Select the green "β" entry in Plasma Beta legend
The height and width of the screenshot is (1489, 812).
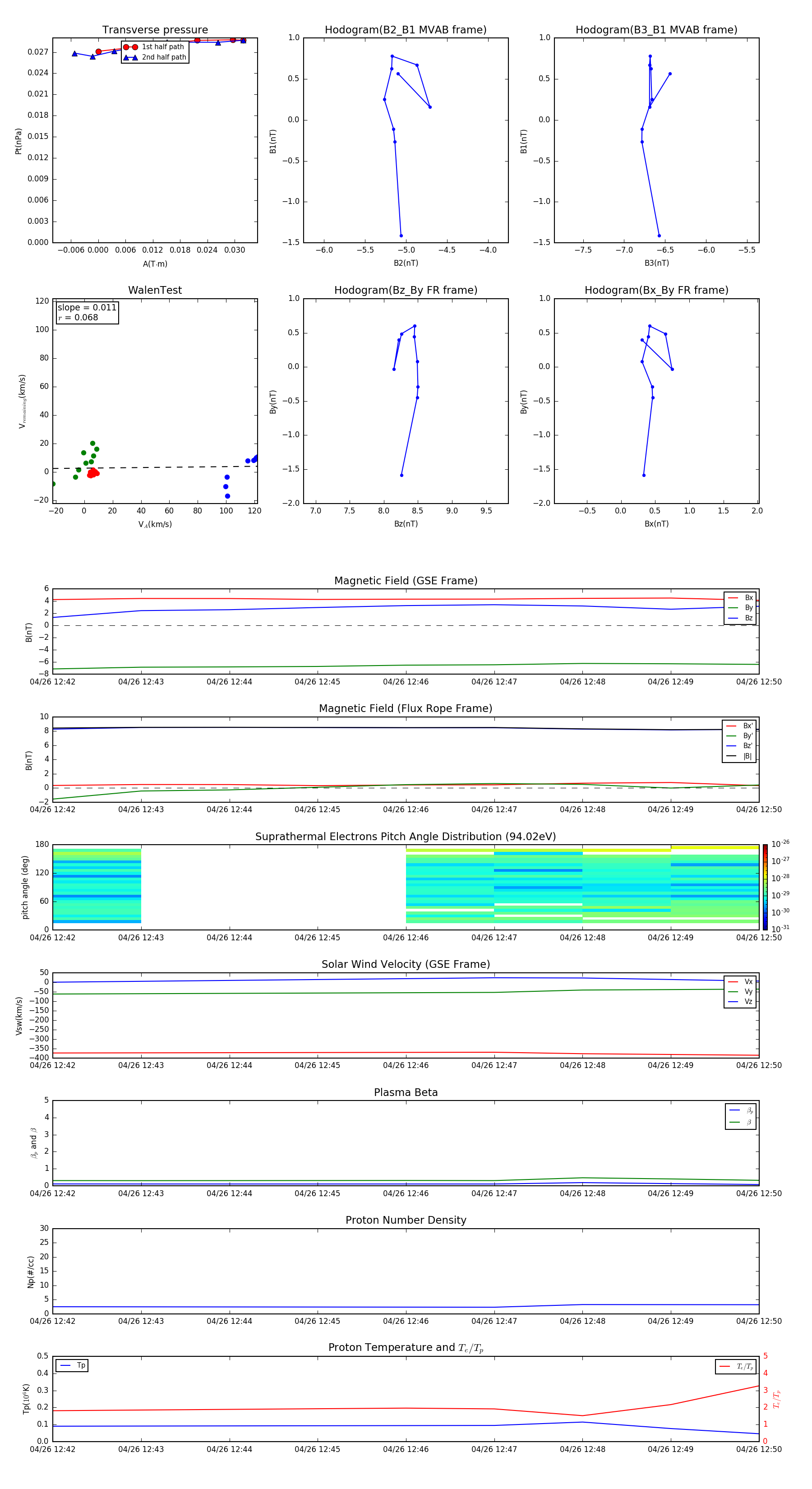[741, 1122]
